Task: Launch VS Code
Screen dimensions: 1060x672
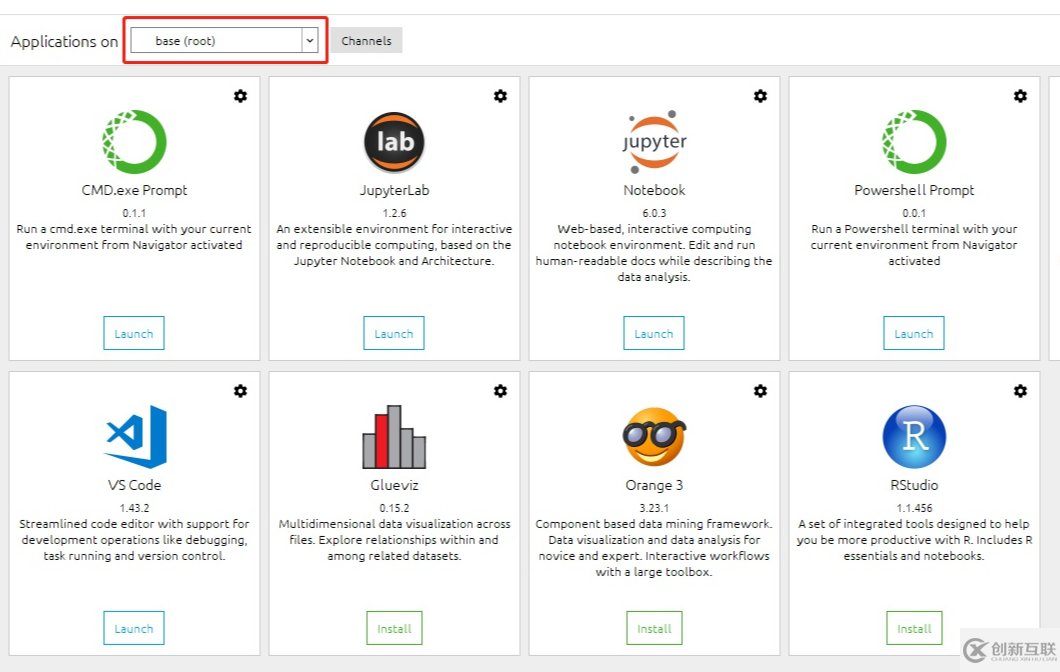Action: tap(134, 628)
